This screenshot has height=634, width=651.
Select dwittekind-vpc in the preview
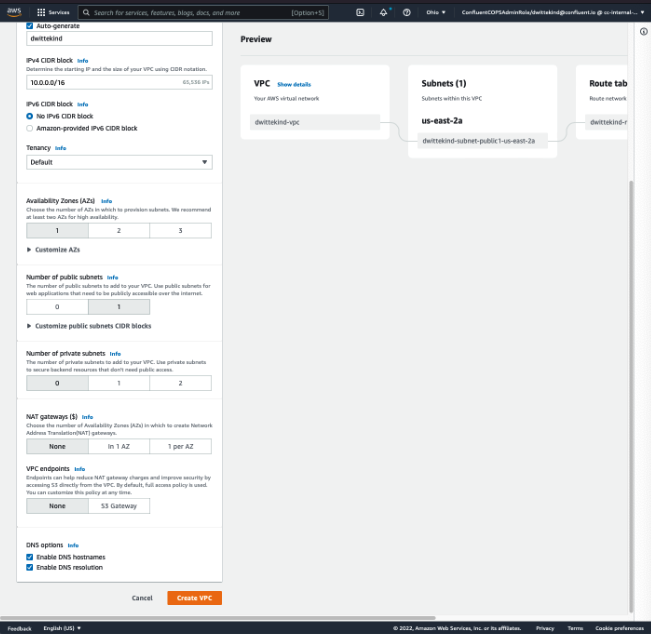(315, 122)
